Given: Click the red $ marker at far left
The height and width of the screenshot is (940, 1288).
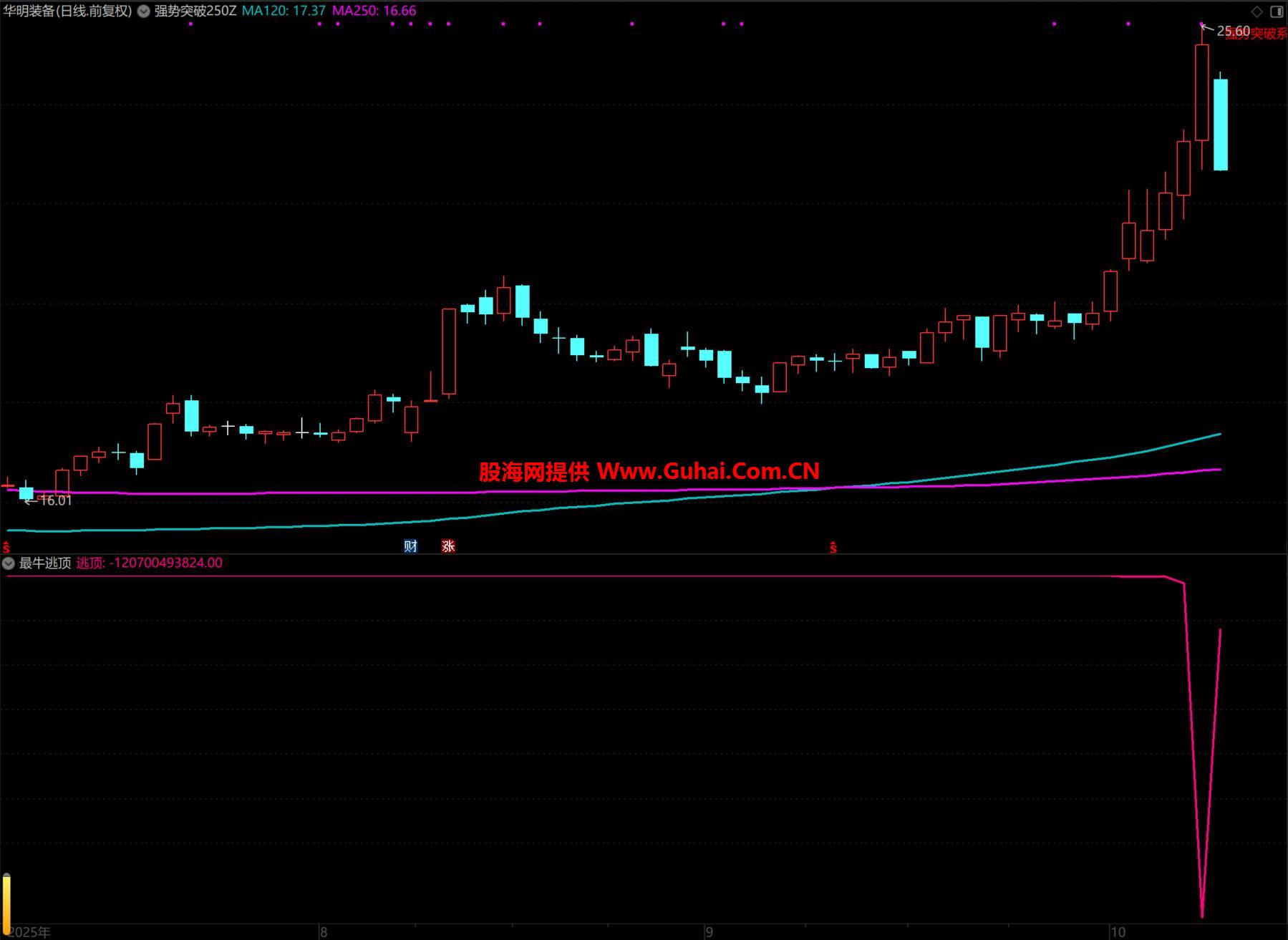Looking at the screenshot, I should click(x=6, y=548).
